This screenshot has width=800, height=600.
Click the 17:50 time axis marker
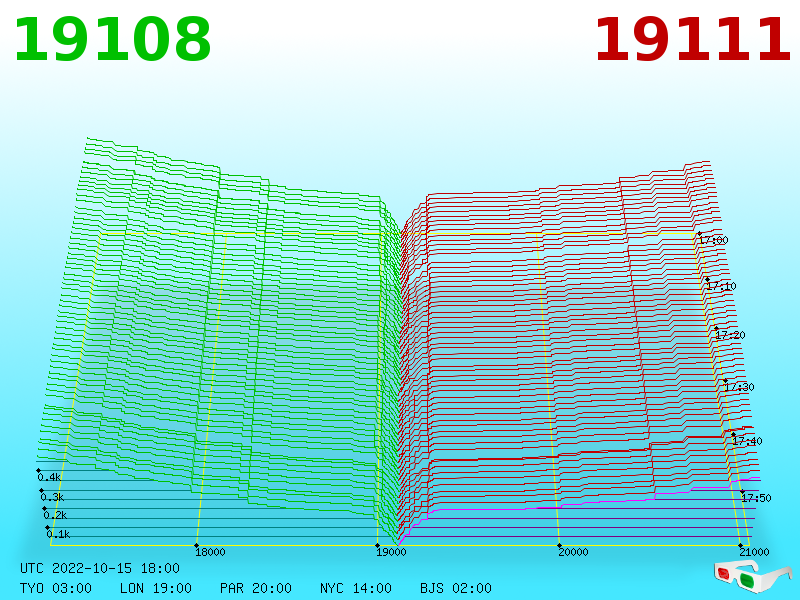756,498
